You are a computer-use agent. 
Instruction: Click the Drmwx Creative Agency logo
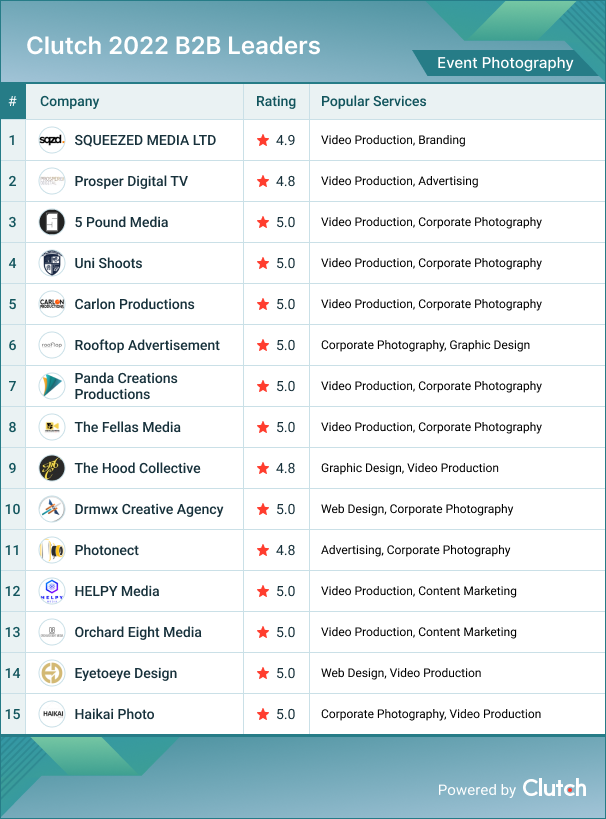(x=52, y=509)
